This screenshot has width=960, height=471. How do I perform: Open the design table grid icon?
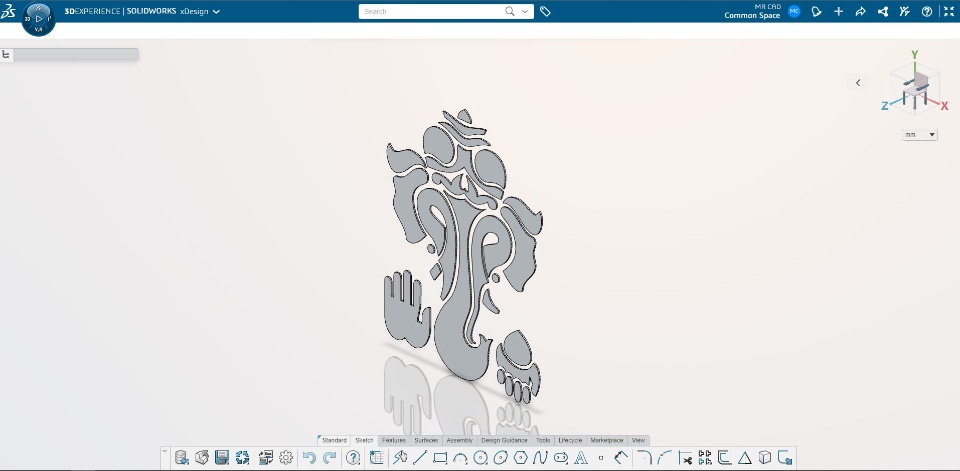pos(377,458)
